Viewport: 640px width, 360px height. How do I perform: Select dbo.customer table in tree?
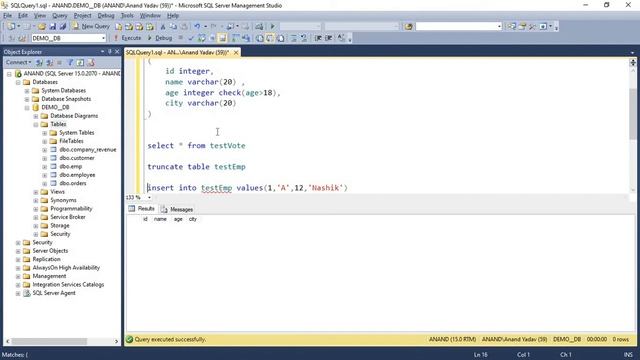click(77, 158)
